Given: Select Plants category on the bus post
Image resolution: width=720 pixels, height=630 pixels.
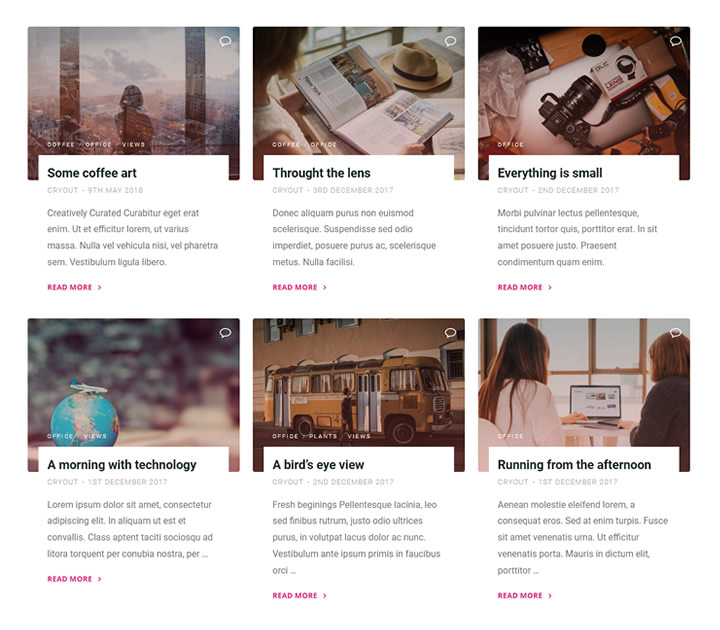Looking at the screenshot, I should tap(323, 436).
